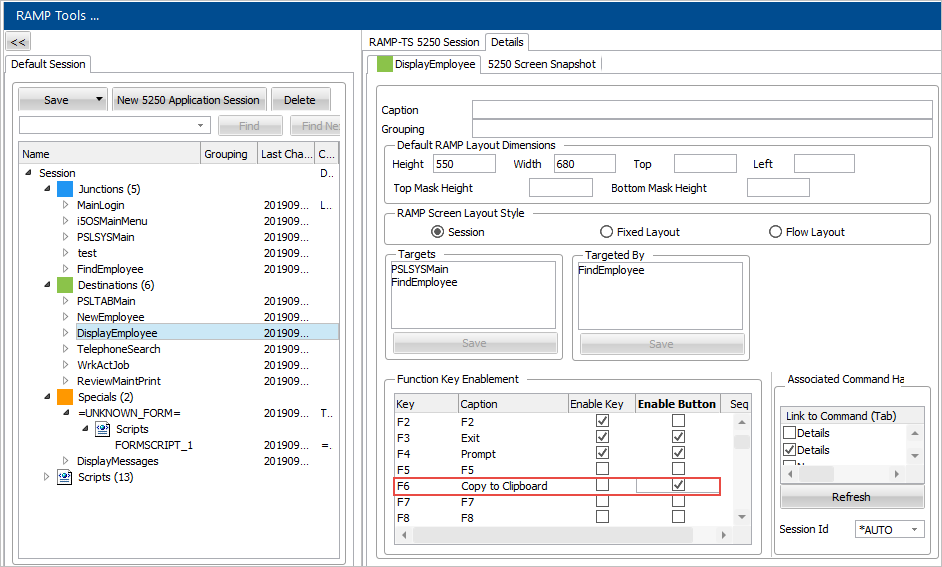942x567 pixels.
Task: Click the blue Junctions folder icon
Action: [65, 189]
